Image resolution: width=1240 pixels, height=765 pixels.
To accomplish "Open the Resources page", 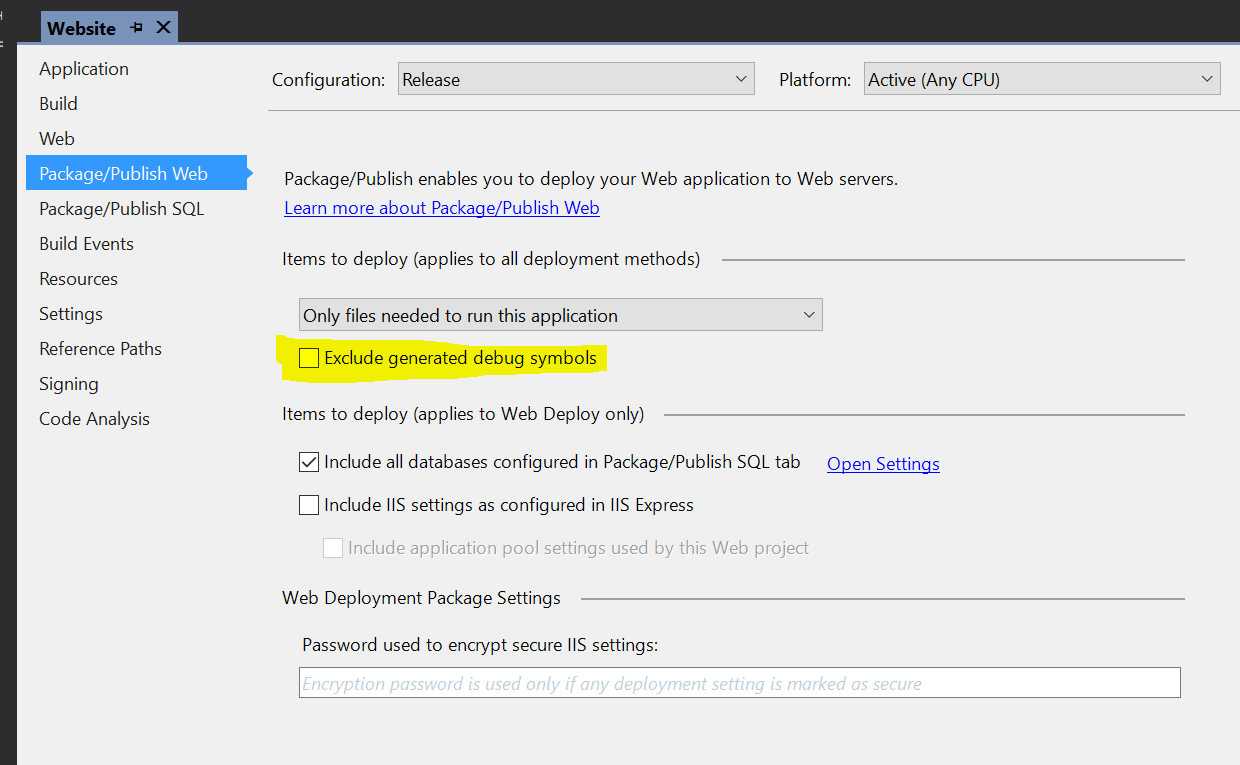I will [x=78, y=278].
